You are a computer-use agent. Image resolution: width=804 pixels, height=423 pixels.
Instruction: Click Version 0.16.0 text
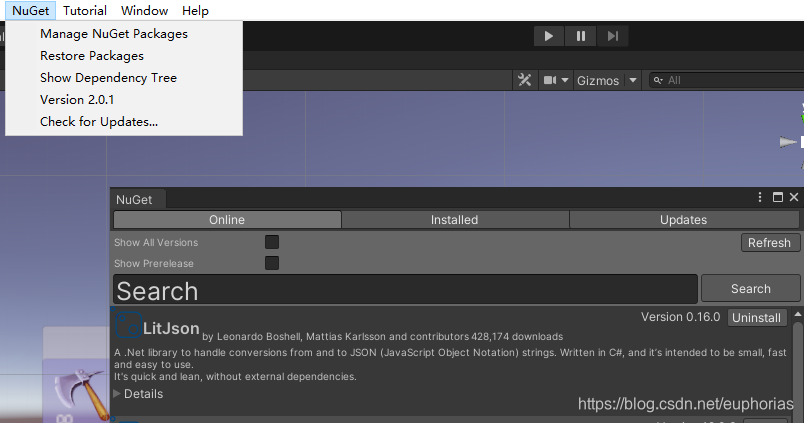point(680,317)
